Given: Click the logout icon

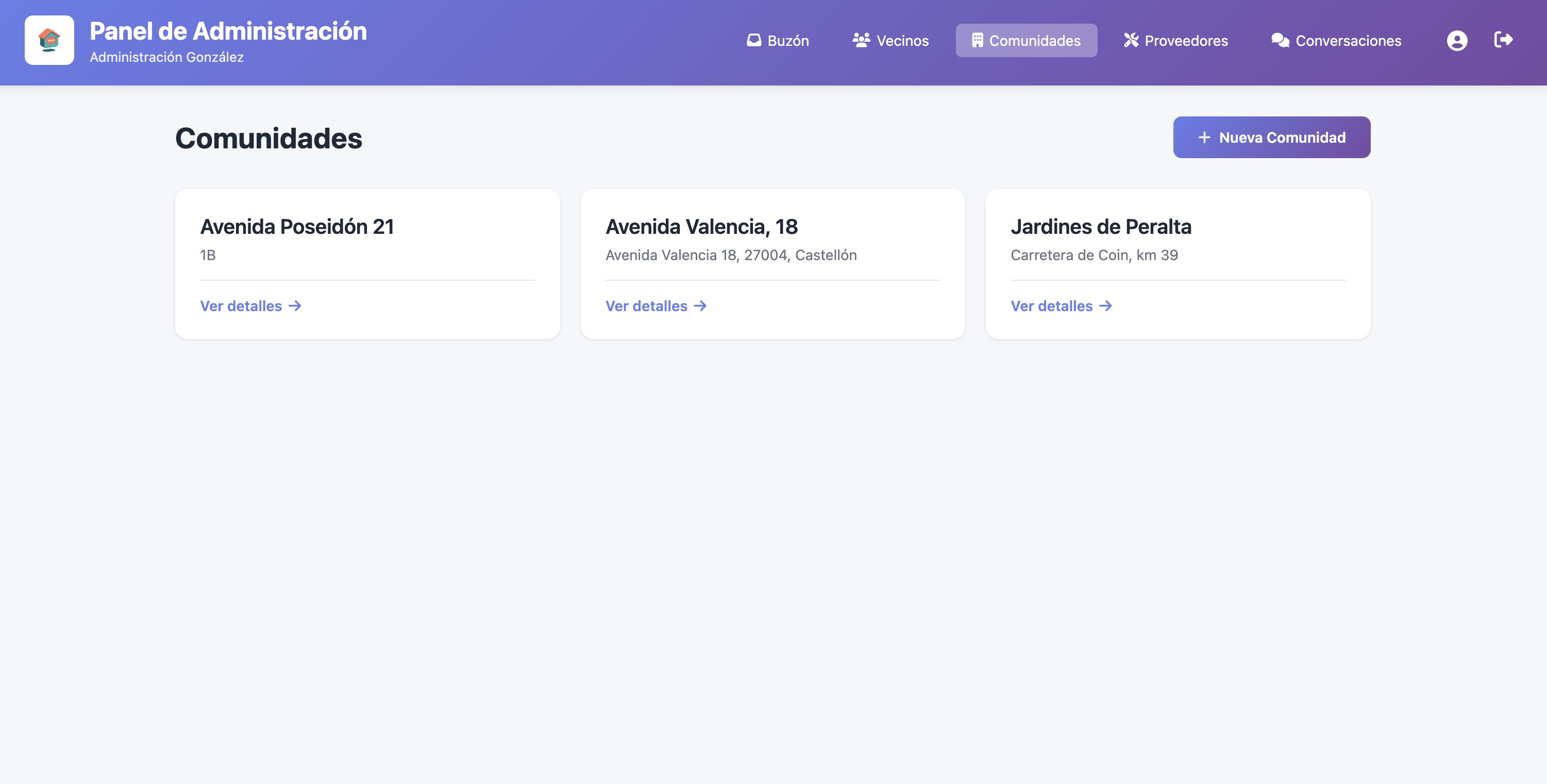Looking at the screenshot, I should [x=1503, y=40].
